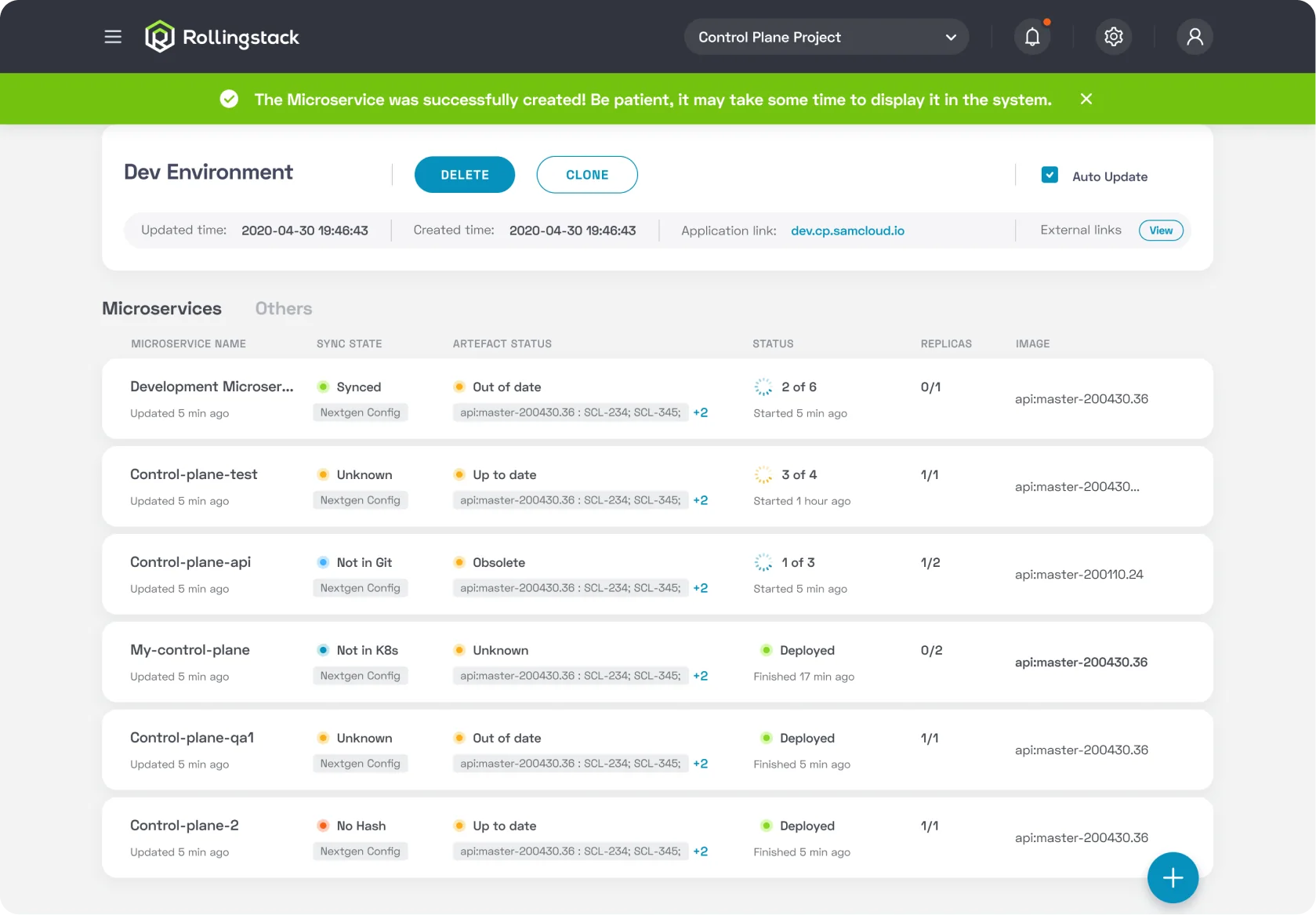Expand +2 artefacts for Development Microservice
The image size is (1316, 915).
tap(700, 412)
